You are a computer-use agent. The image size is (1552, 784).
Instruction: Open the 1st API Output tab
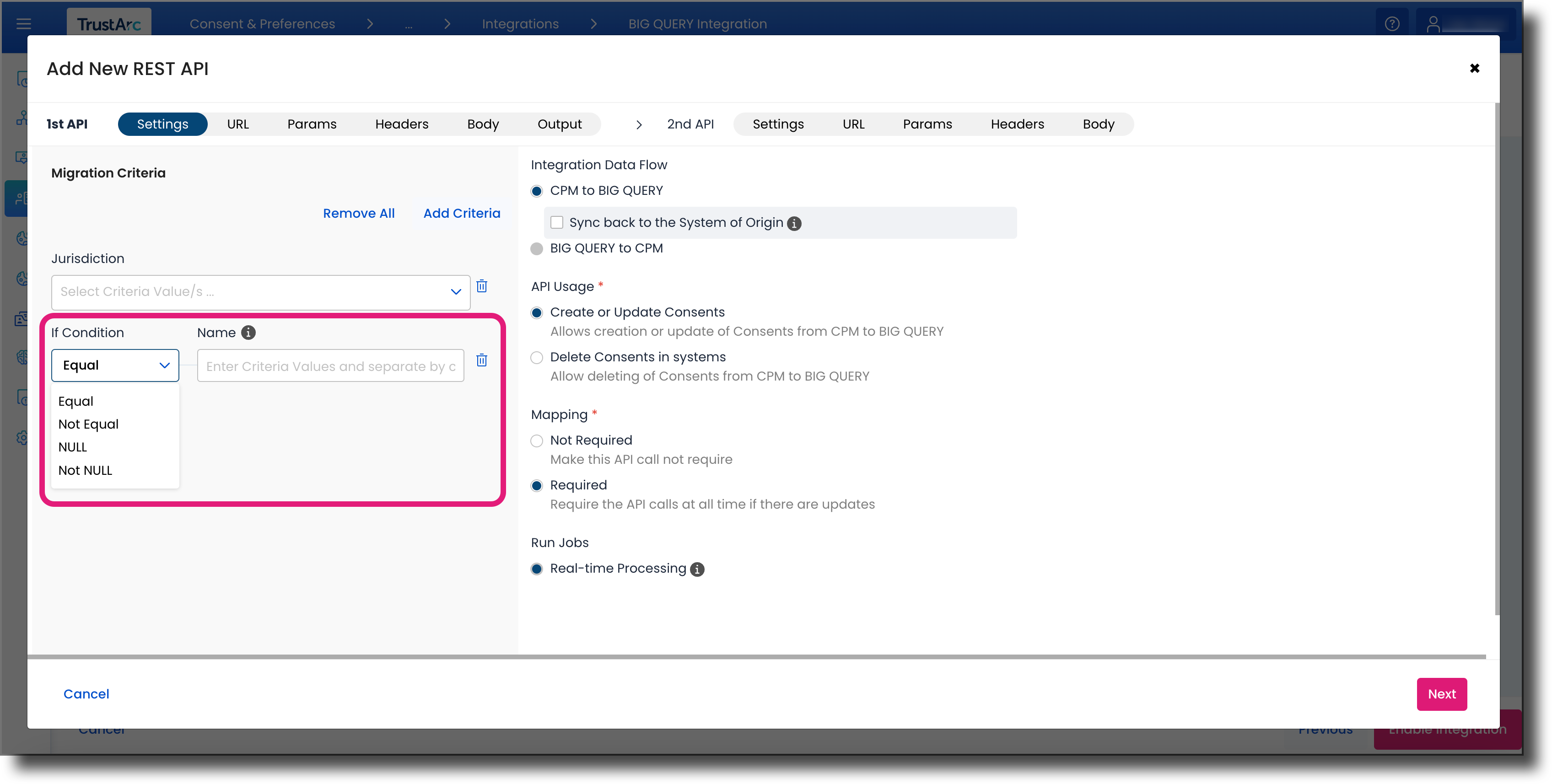pos(560,124)
